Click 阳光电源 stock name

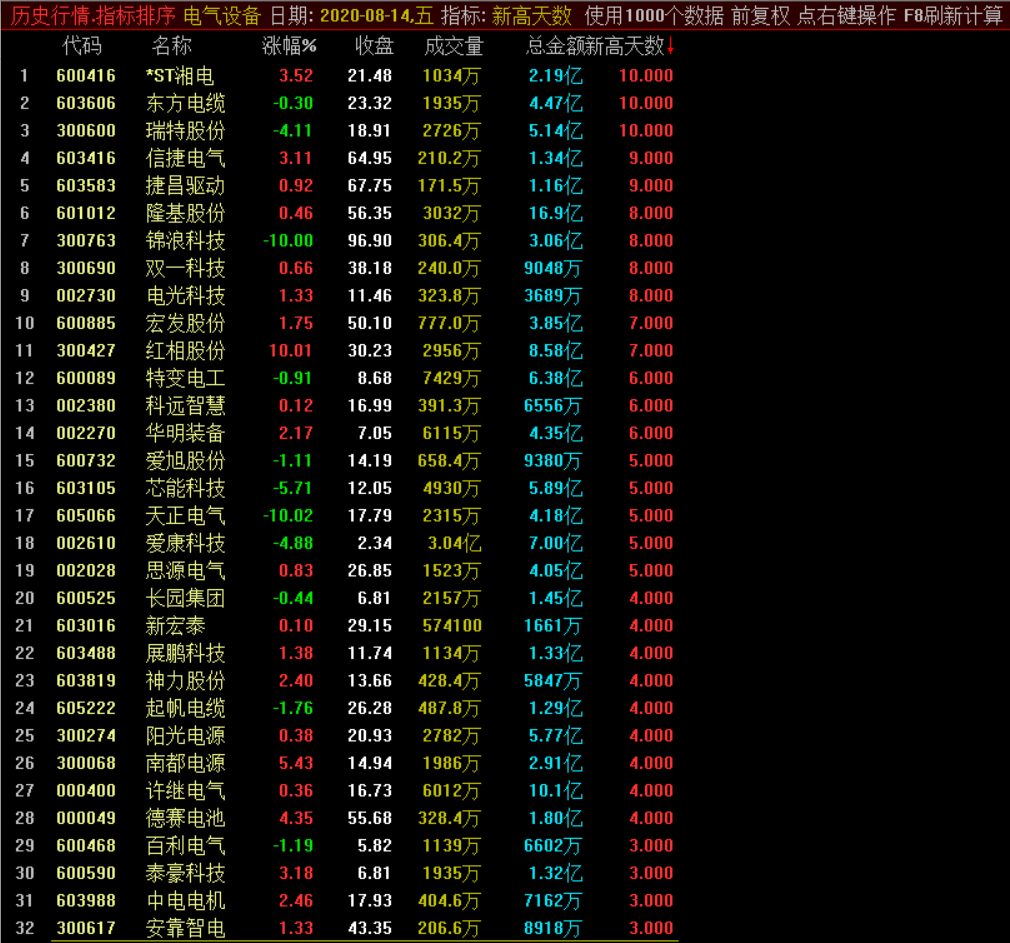pos(186,736)
